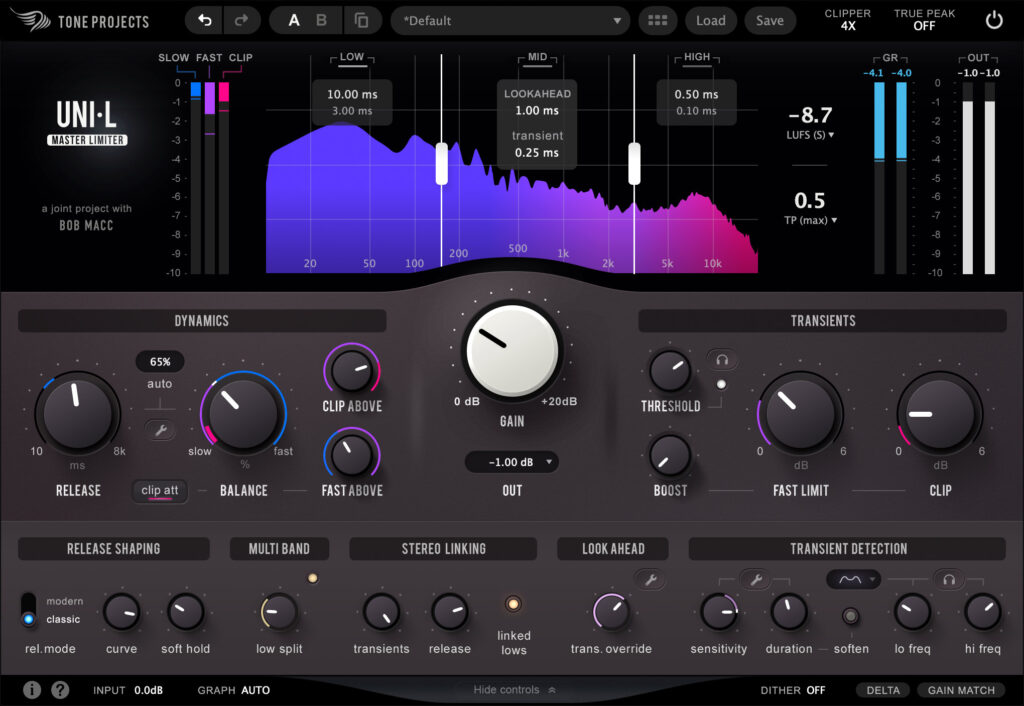Click the Load button
The width and height of the screenshot is (1024, 706).
pos(711,21)
